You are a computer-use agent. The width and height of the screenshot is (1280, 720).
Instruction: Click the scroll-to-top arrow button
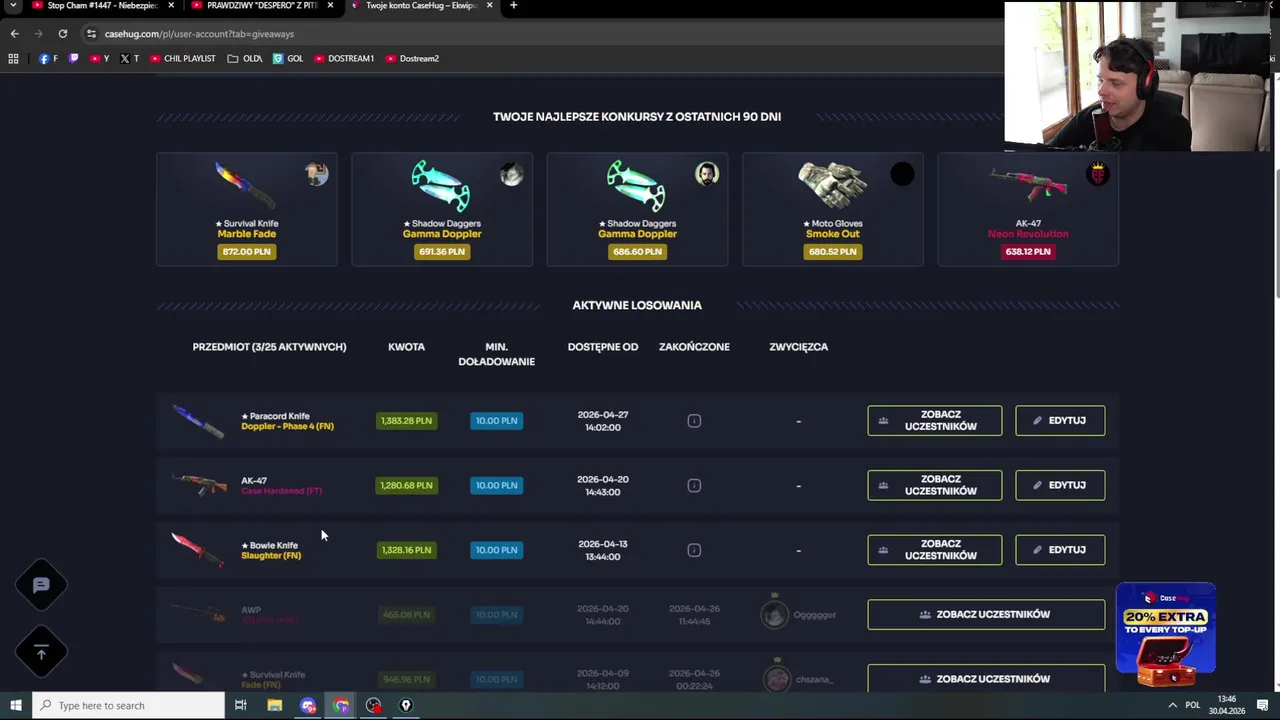[41, 651]
